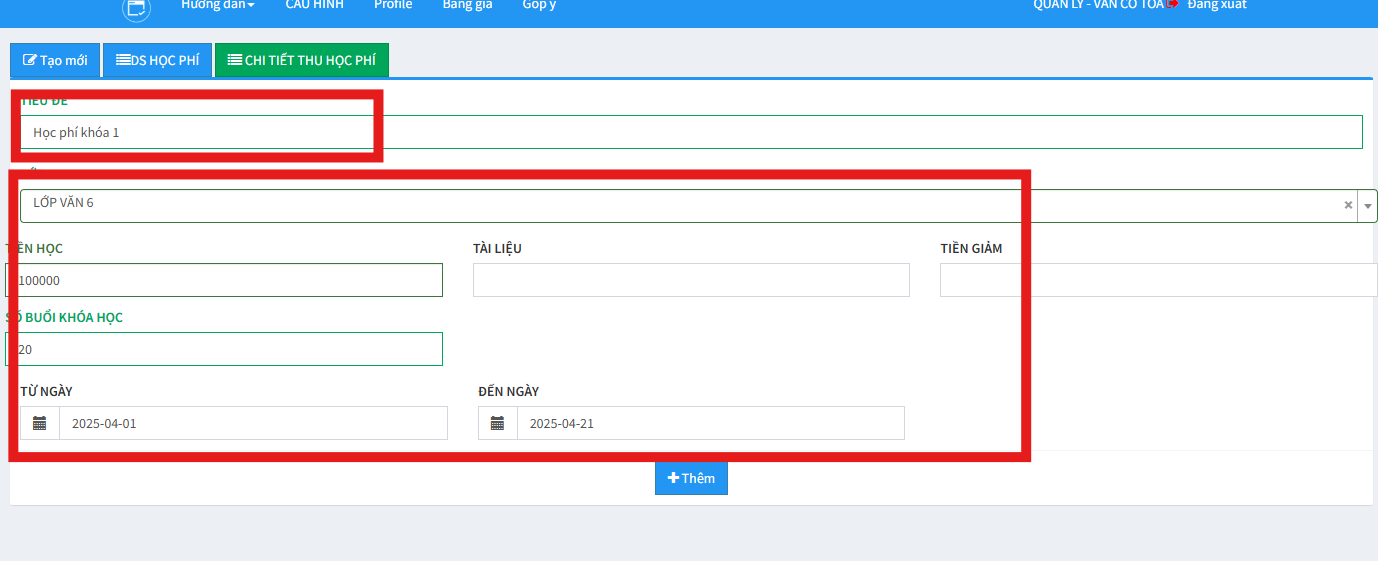The height and width of the screenshot is (561, 1378).
Task: Switch to the Tạo mới tab
Action: (55, 60)
